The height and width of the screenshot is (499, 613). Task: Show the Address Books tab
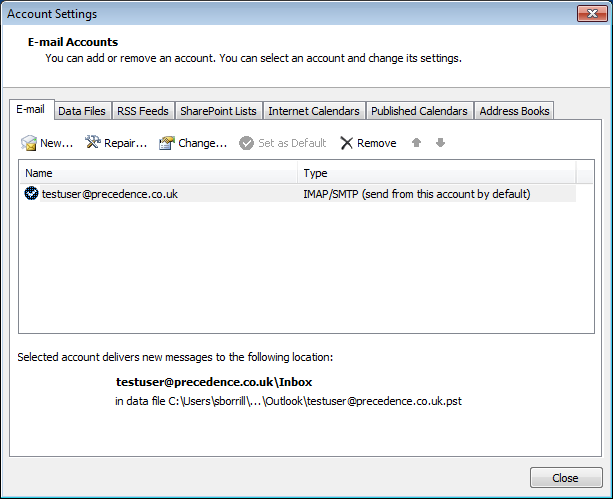click(514, 111)
